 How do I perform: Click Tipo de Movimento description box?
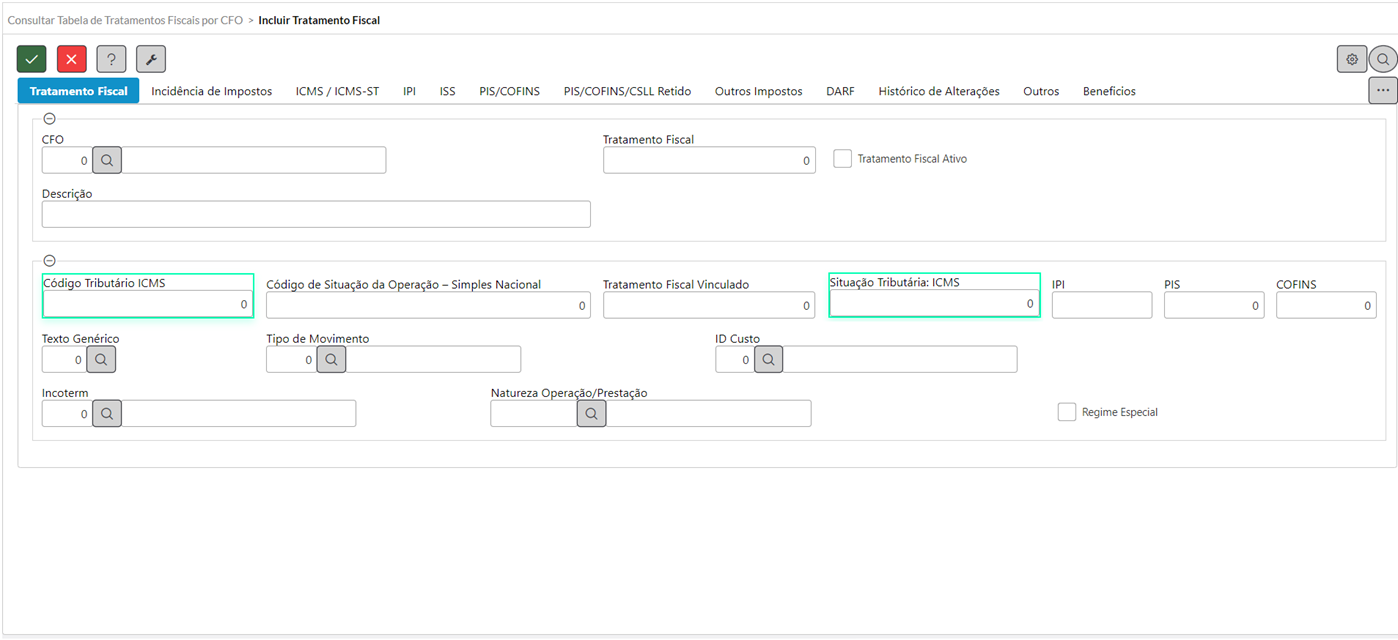tap(434, 359)
